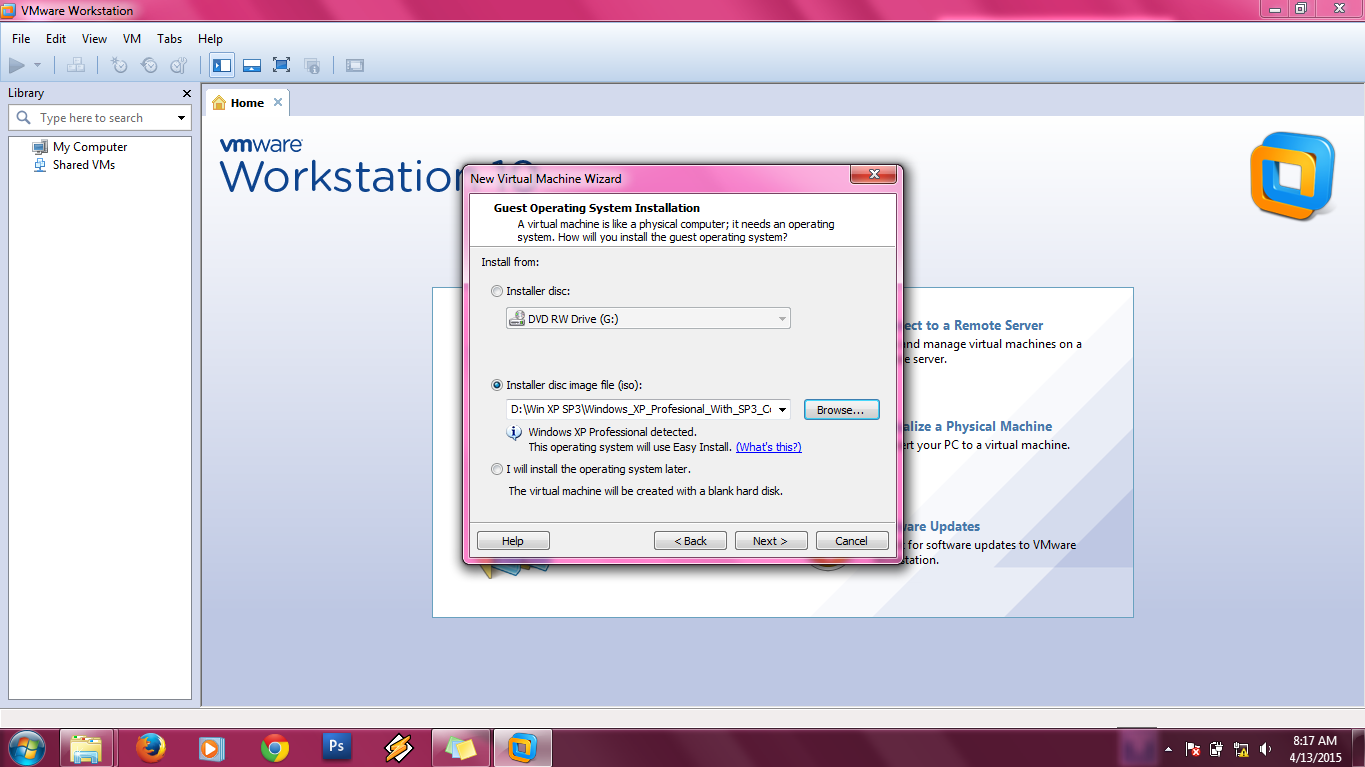Click the Unity mode toolbar icon

click(x=312, y=65)
